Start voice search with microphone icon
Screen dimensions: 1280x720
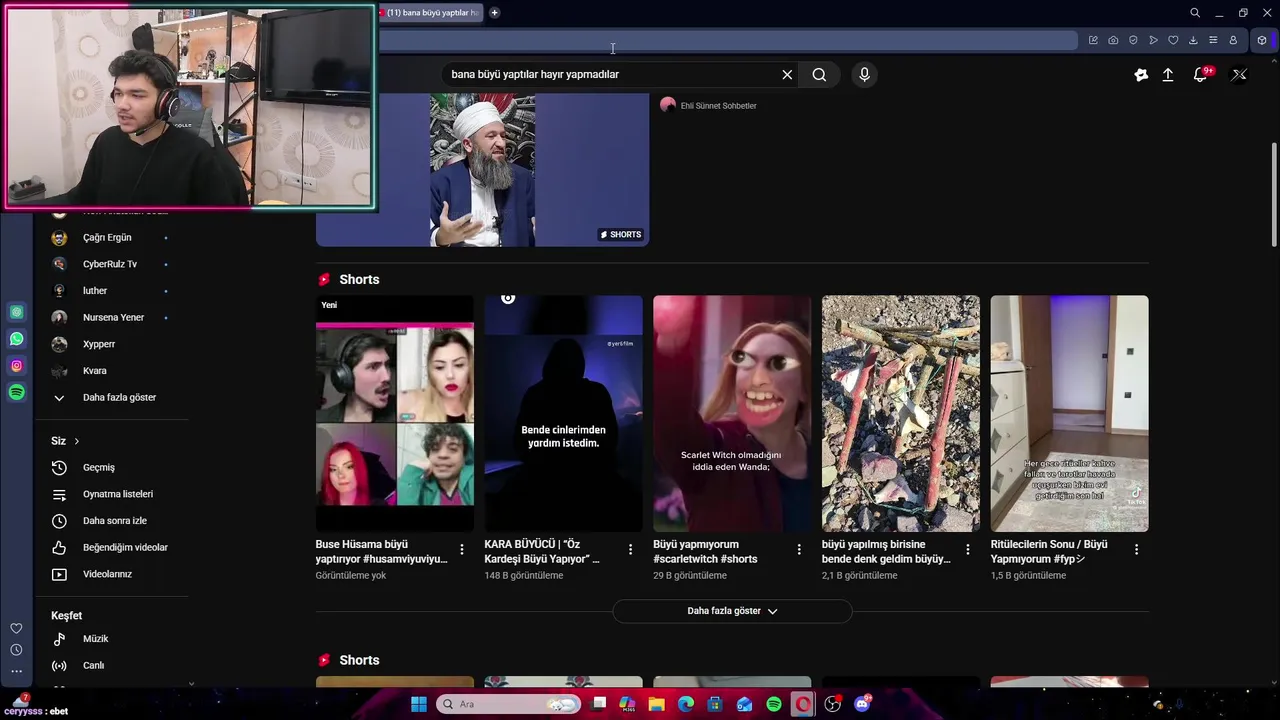(865, 74)
